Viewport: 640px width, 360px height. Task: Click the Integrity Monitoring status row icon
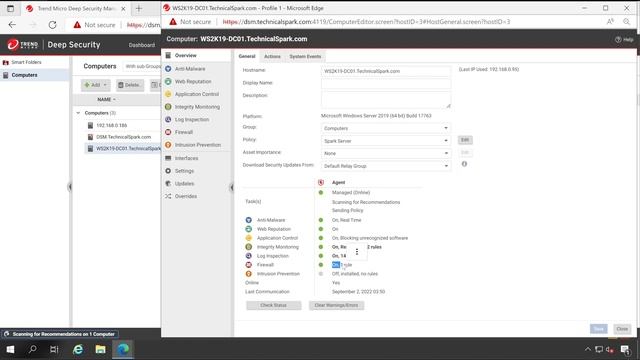pyautogui.click(x=249, y=247)
